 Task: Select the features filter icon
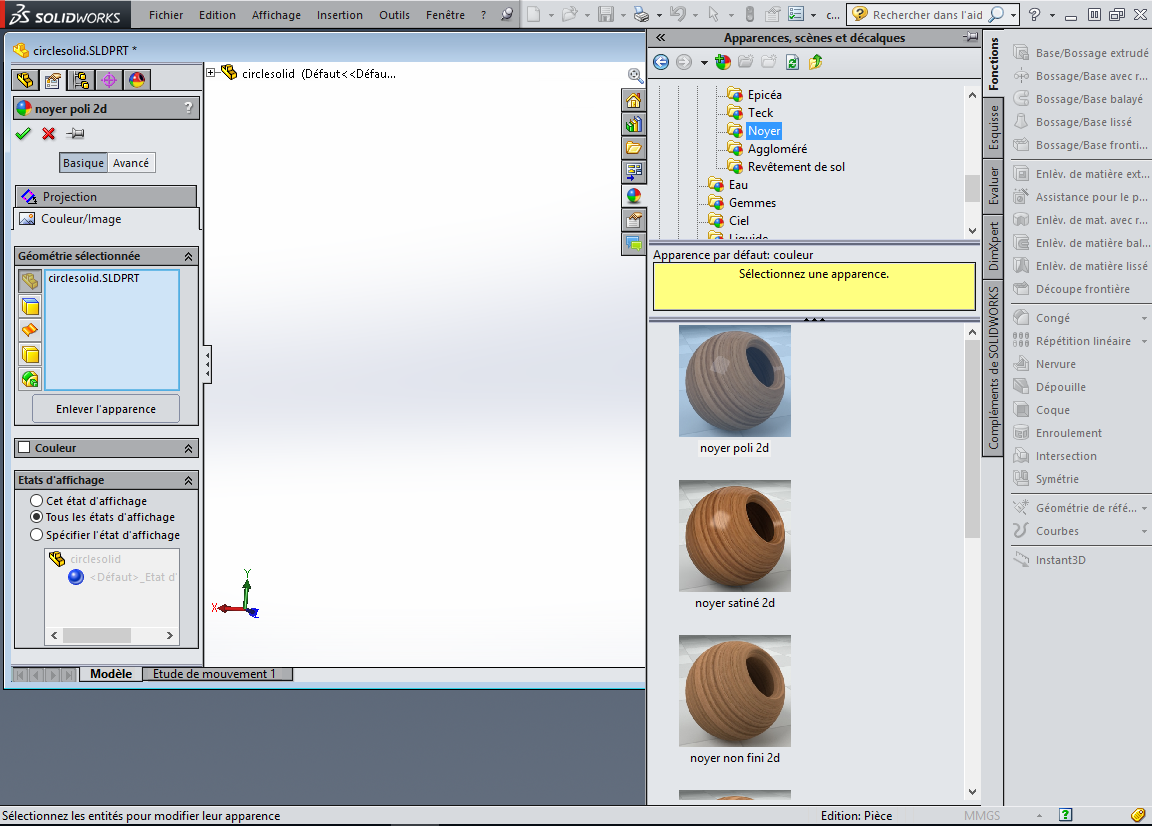point(30,379)
